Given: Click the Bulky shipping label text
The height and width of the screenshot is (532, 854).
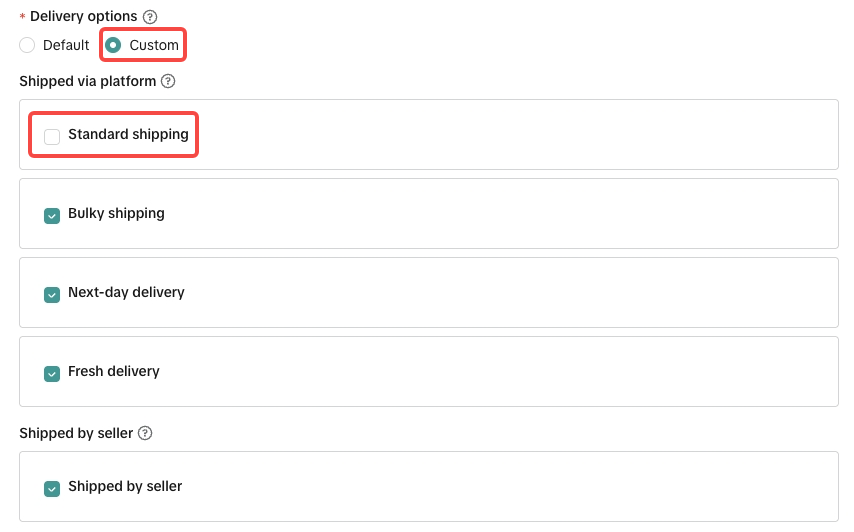Looking at the screenshot, I should (116, 214).
